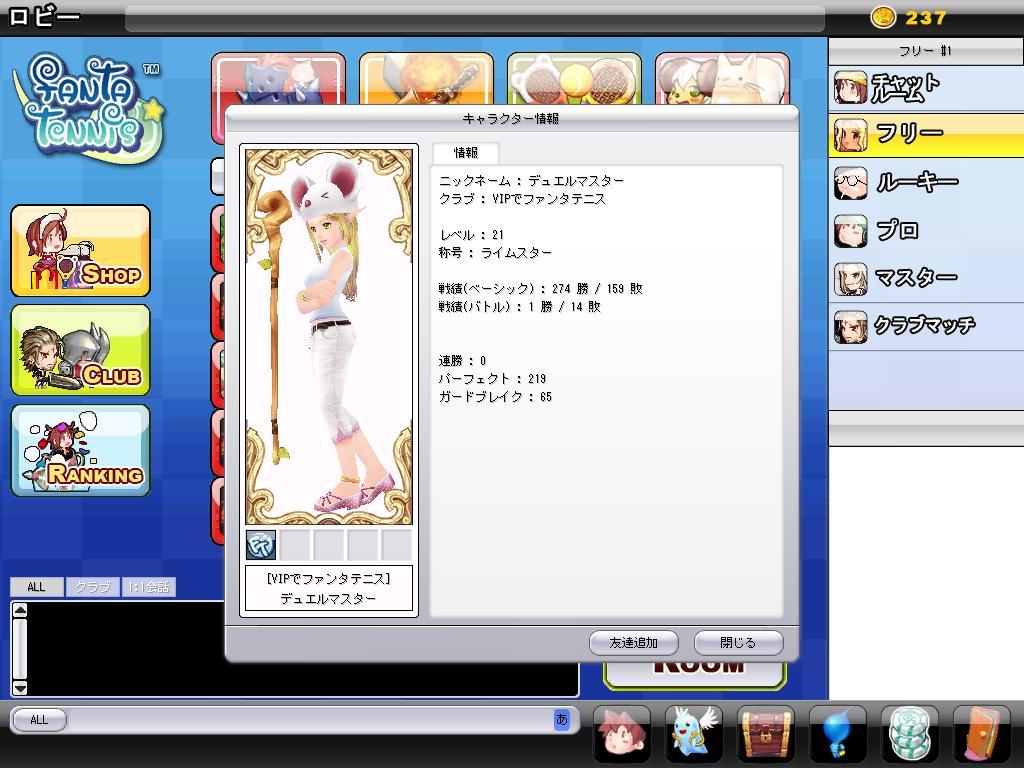
Task: Switch to the 情報 tab
Action: pyautogui.click(x=466, y=153)
